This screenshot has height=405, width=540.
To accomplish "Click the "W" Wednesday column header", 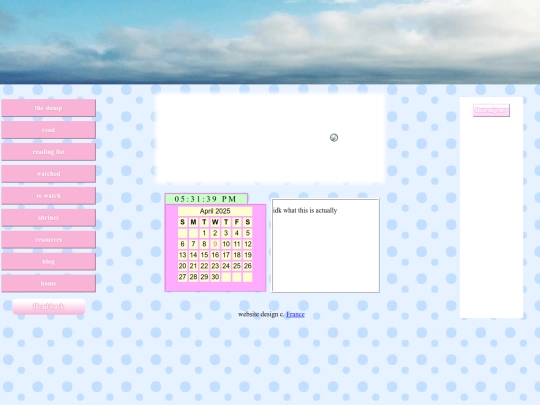I will click(215, 222).
